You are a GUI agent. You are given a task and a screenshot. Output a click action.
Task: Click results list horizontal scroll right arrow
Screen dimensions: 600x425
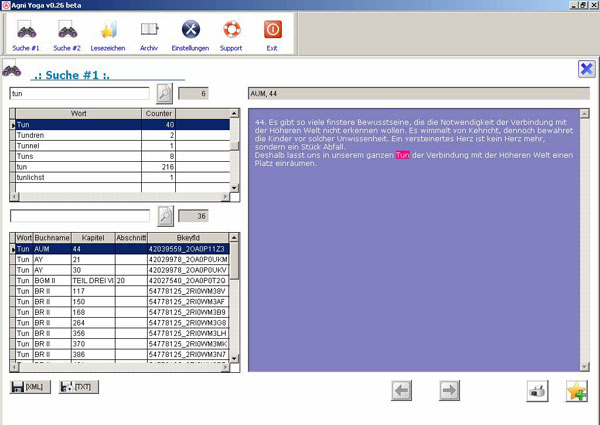[225, 367]
